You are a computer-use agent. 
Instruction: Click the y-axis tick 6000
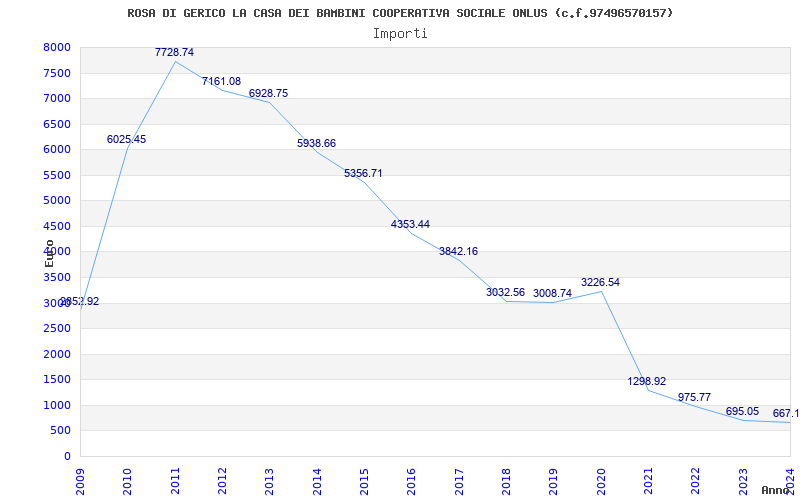tap(57, 149)
